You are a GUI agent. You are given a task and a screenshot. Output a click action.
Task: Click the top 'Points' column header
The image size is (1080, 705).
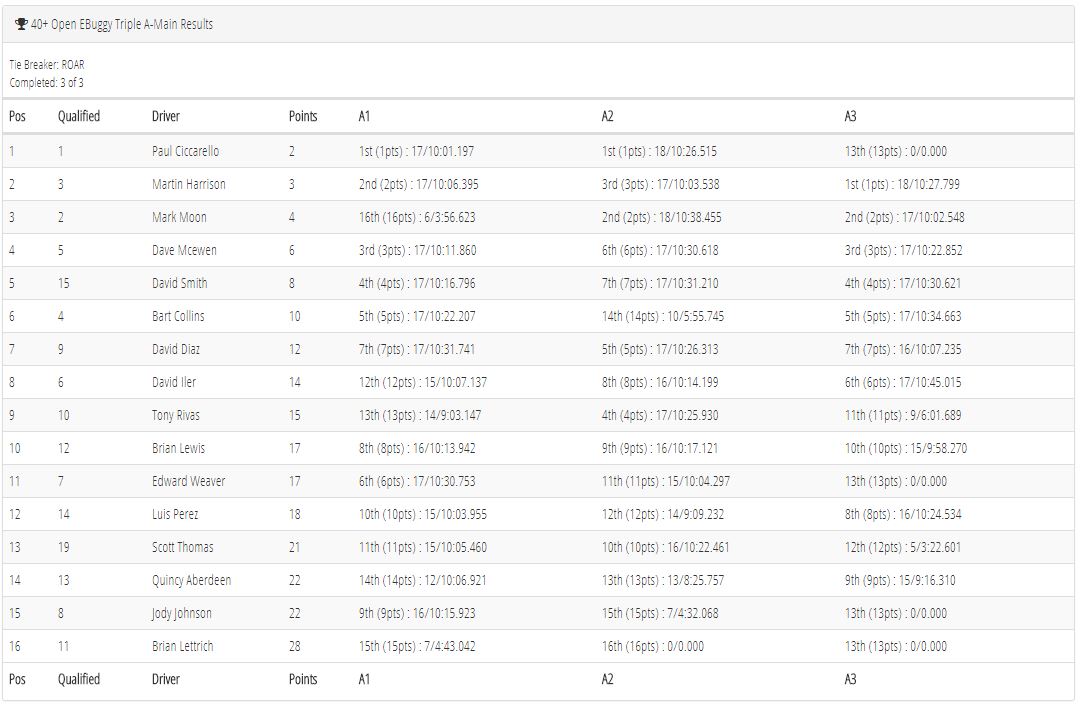(303, 116)
